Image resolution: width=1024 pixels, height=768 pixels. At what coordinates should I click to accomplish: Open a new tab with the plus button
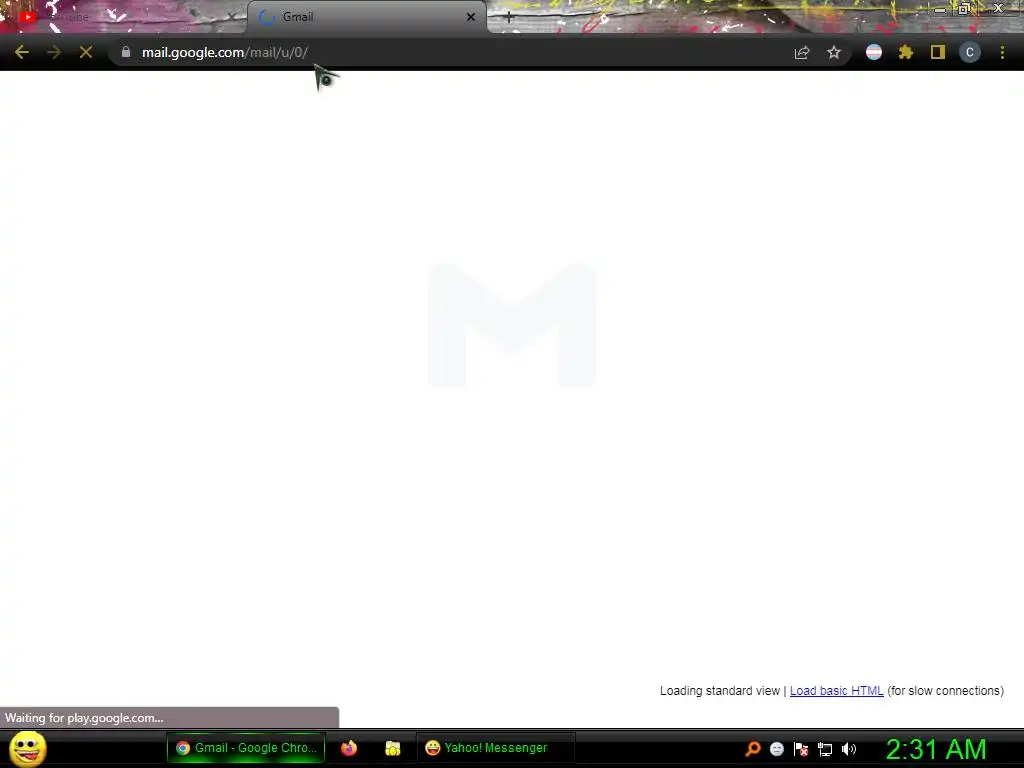(509, 18)
